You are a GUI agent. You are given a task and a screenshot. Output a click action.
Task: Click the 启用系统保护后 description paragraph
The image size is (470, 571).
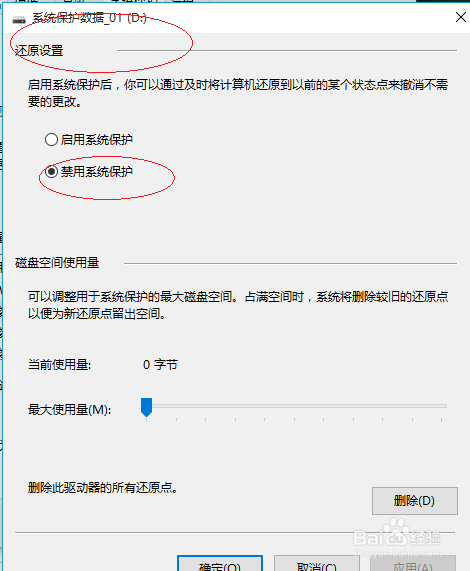[x=238, y=93]
